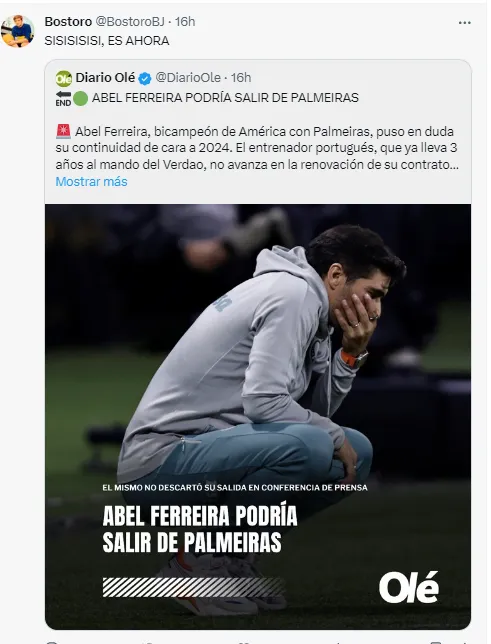The image size is (491, 644).
Task: Click the red siren emoji
Action: (x=63, y=132)
